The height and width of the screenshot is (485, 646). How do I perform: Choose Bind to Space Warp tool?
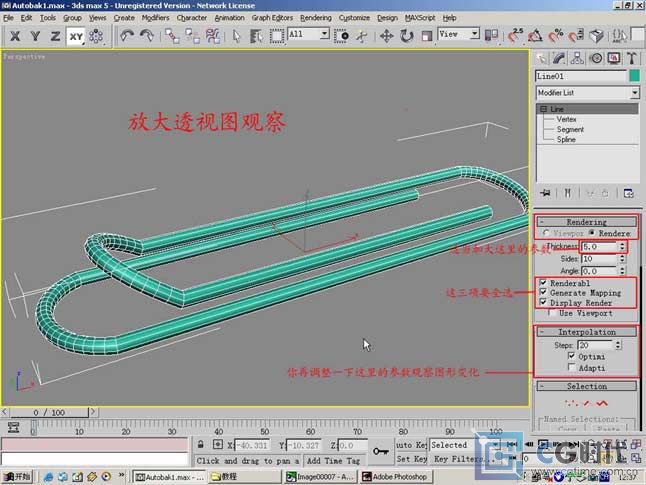point(213,36)
